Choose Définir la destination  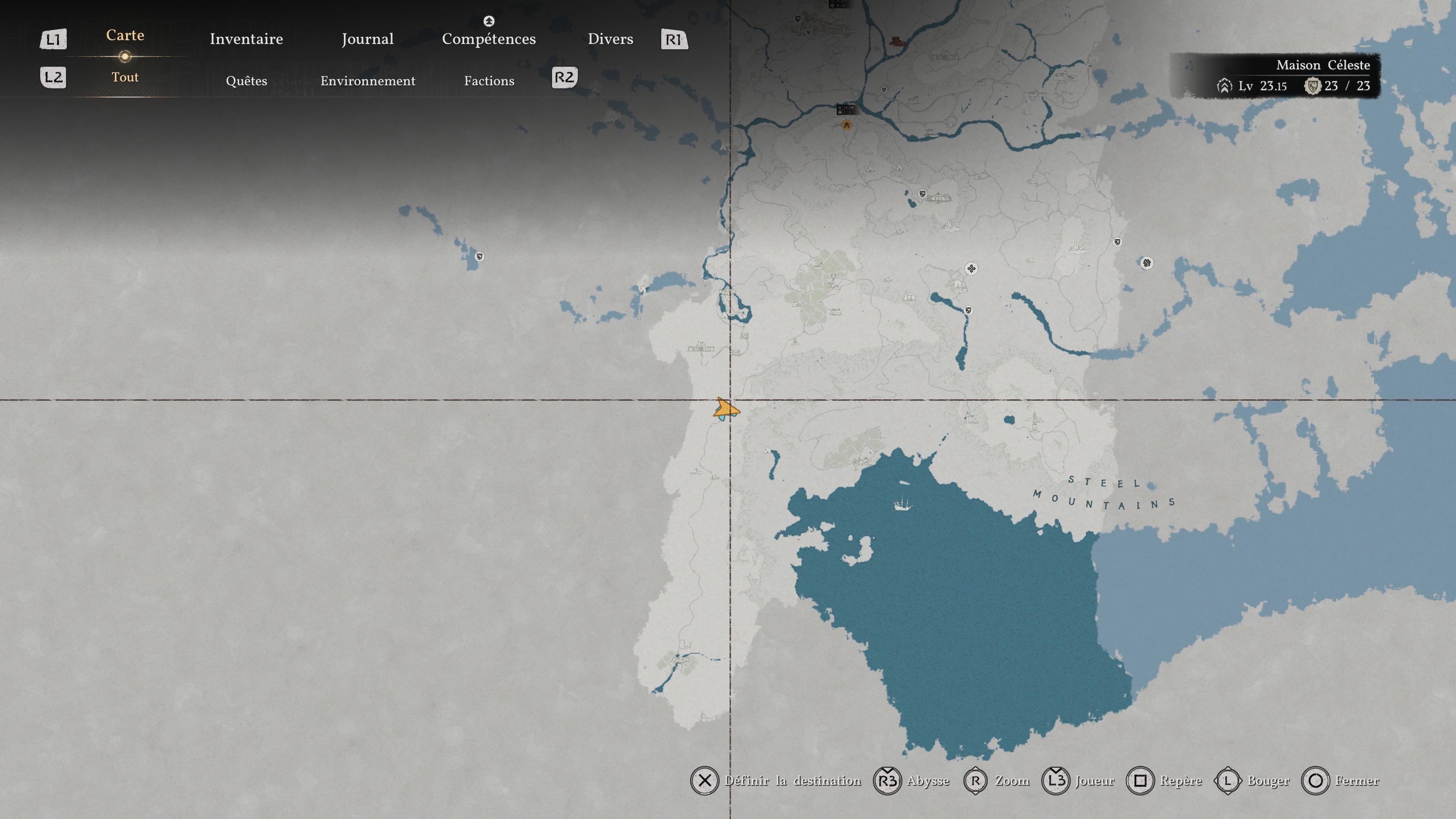pos(793,781)
